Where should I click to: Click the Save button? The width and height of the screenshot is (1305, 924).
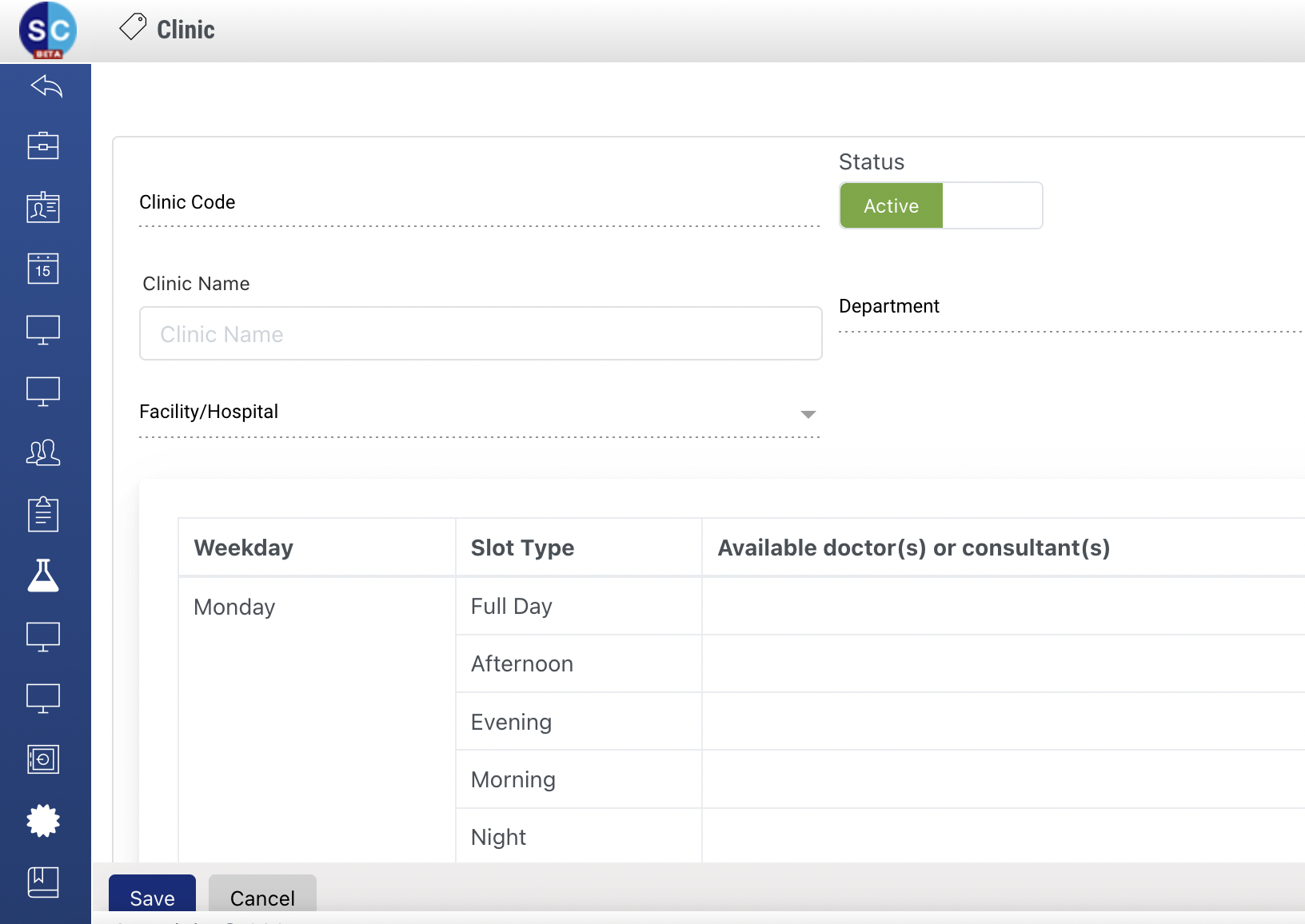point(152,897)
